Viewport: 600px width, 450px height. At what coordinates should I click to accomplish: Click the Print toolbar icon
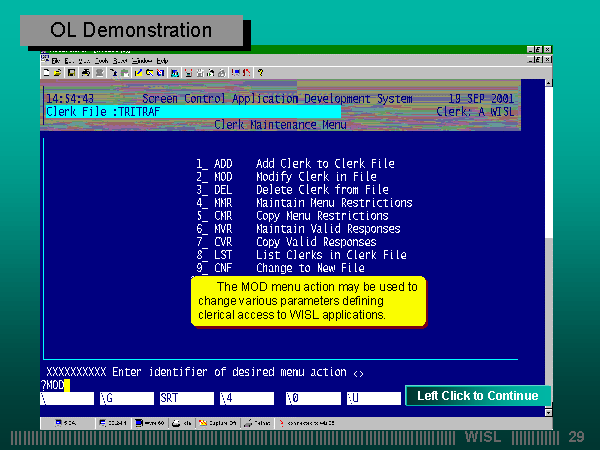(x=86, y=72)
